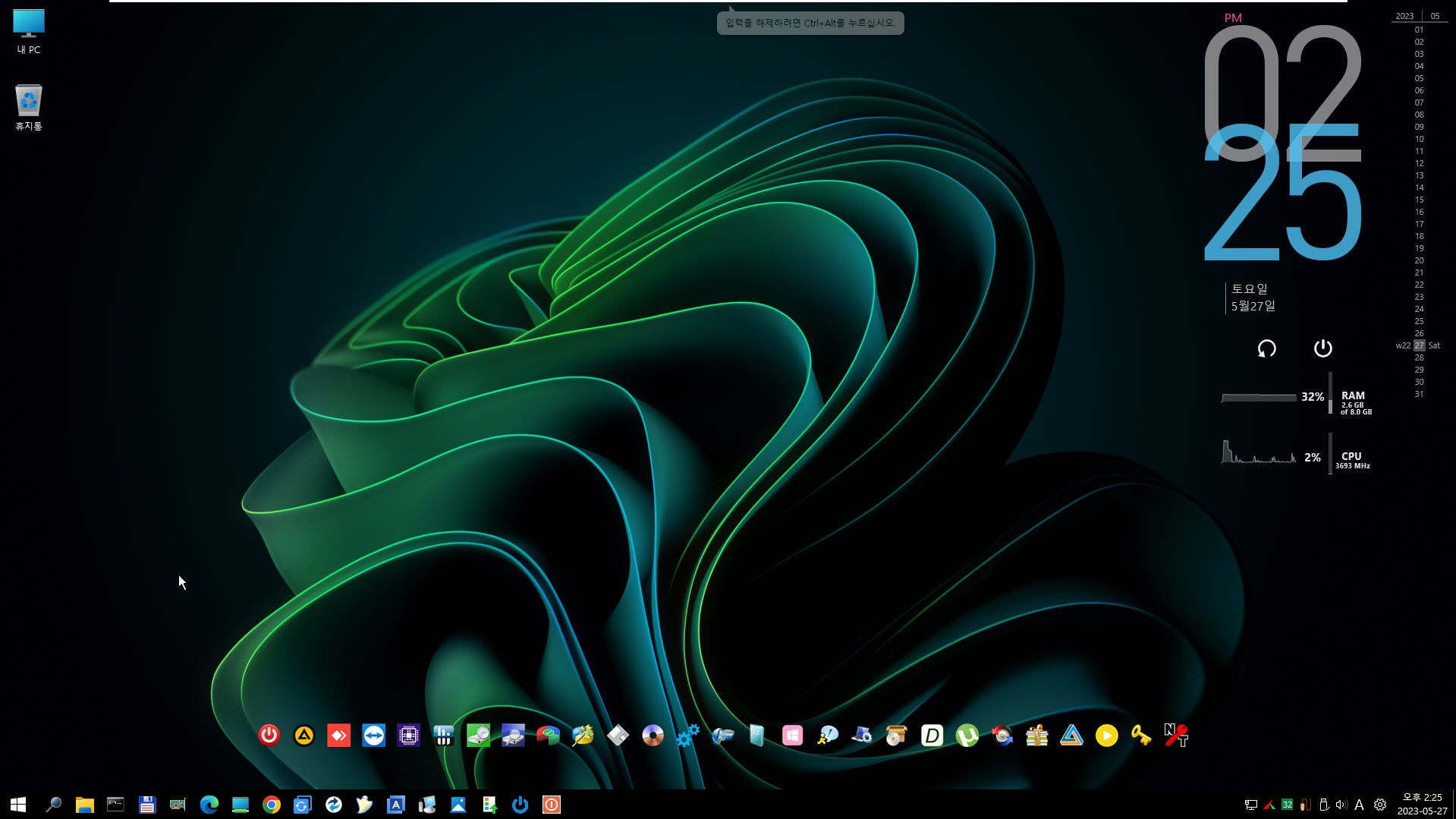Open the blue floppy save taskbar icon

pos(146,805)
